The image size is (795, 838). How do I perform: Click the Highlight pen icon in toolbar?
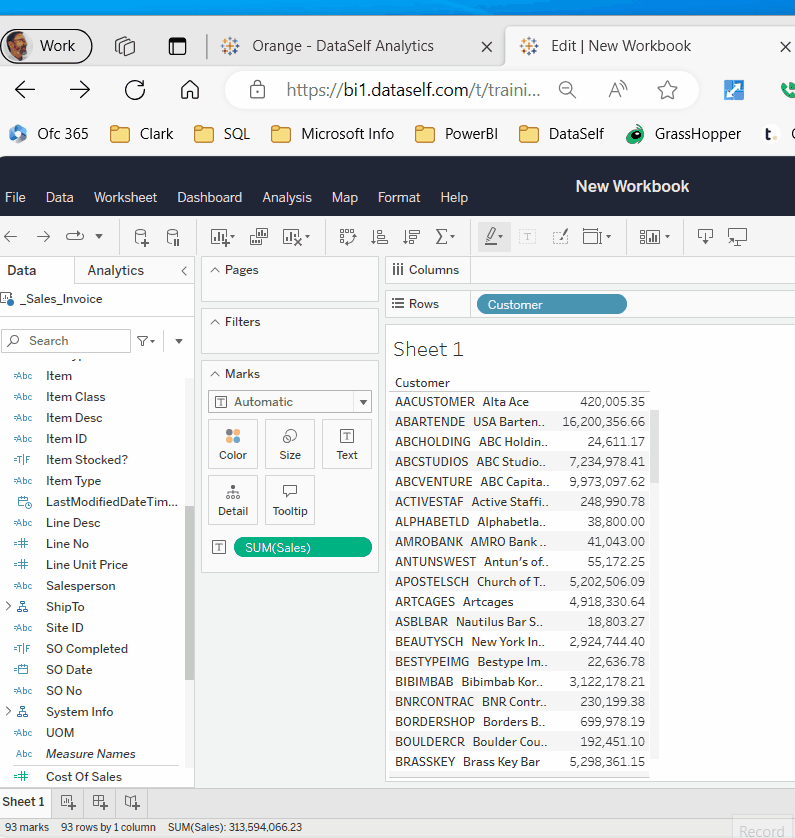[x=491, y=237]
